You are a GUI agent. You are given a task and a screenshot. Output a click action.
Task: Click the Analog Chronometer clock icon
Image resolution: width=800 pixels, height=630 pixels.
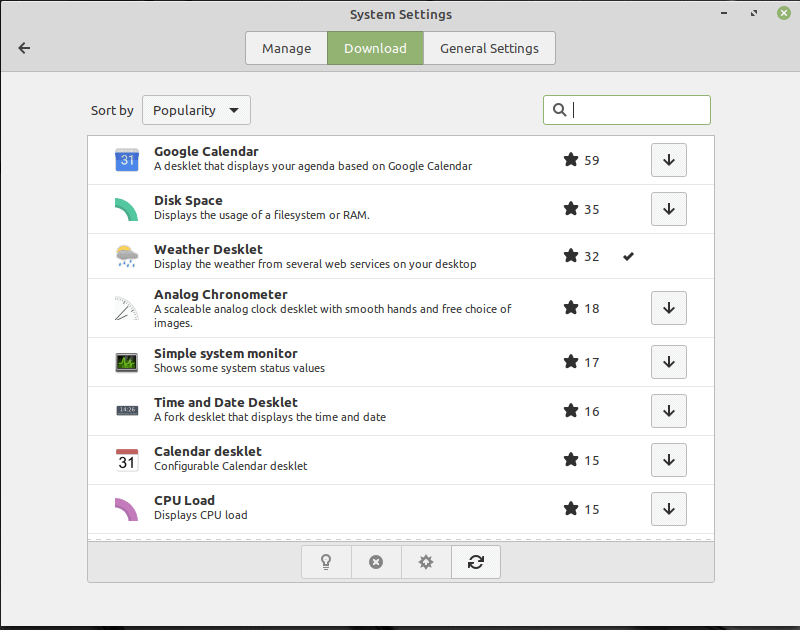126,308
